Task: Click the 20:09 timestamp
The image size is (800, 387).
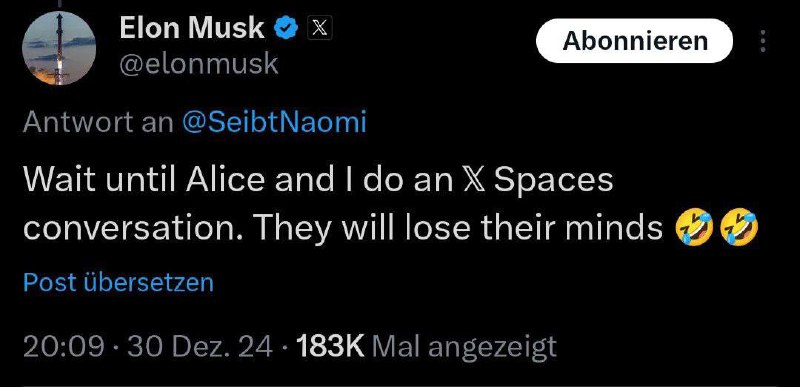Action: 63,347
